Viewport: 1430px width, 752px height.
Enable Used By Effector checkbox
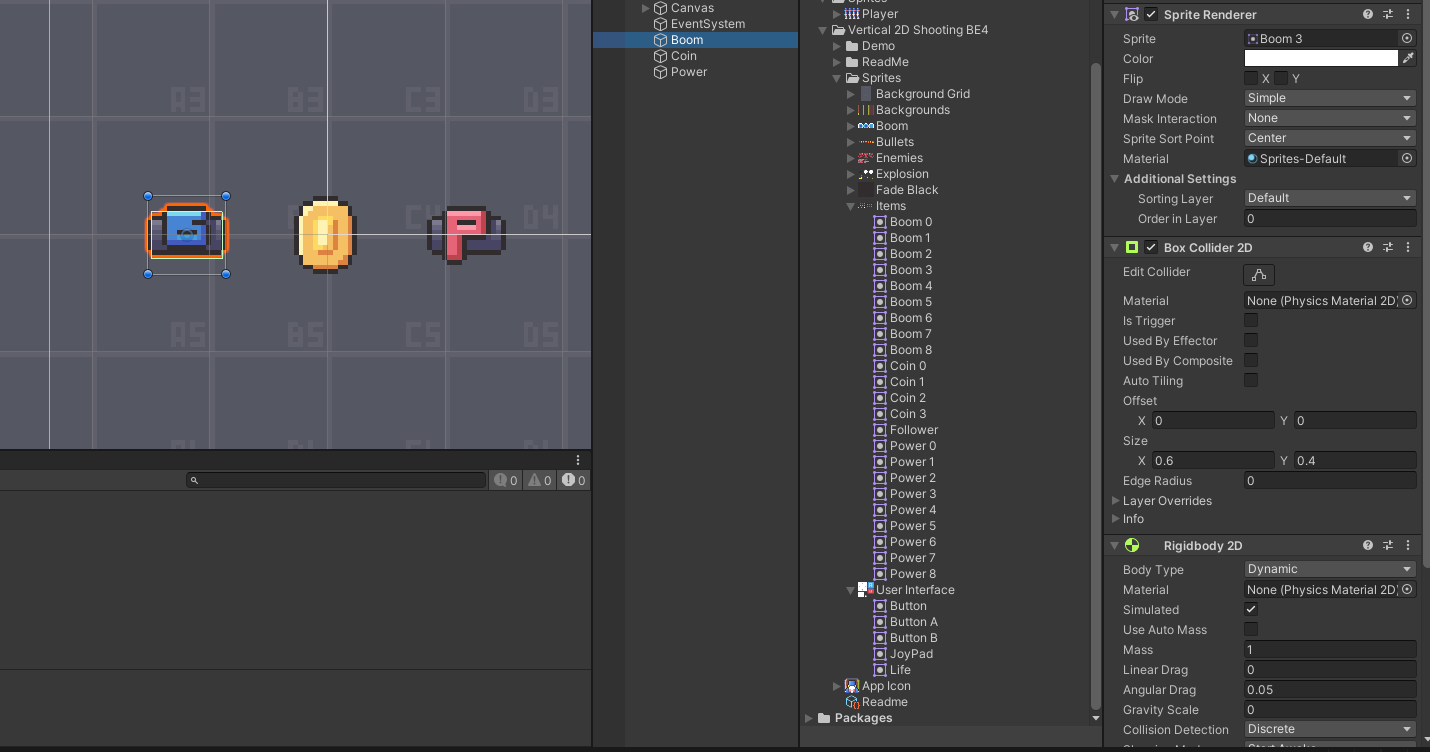pos(1251,340)
